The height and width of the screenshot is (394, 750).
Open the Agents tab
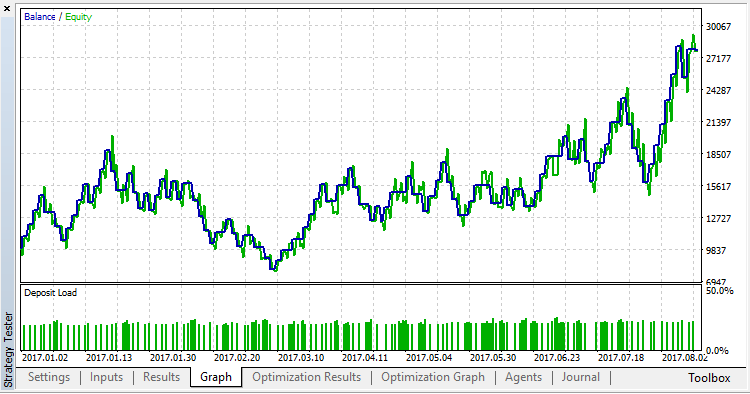(523, 377)
